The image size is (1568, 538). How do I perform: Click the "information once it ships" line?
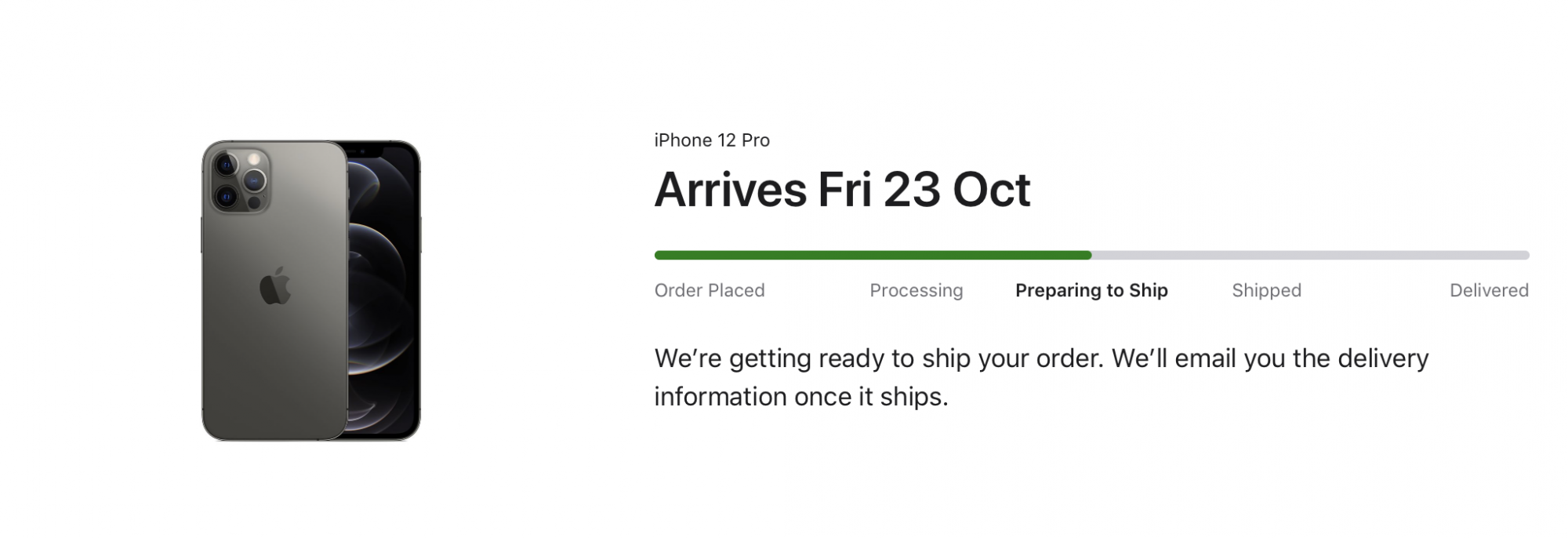tap(800, 397)
